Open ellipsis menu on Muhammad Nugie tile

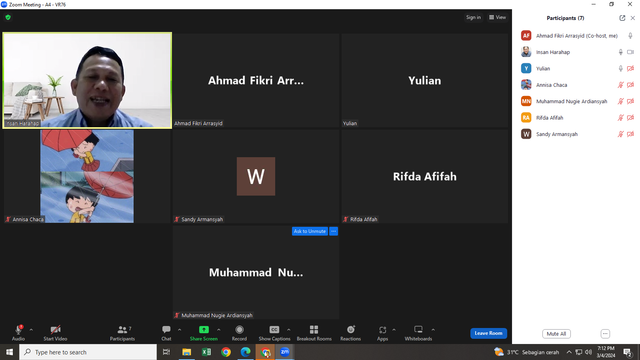coord(333,231)
